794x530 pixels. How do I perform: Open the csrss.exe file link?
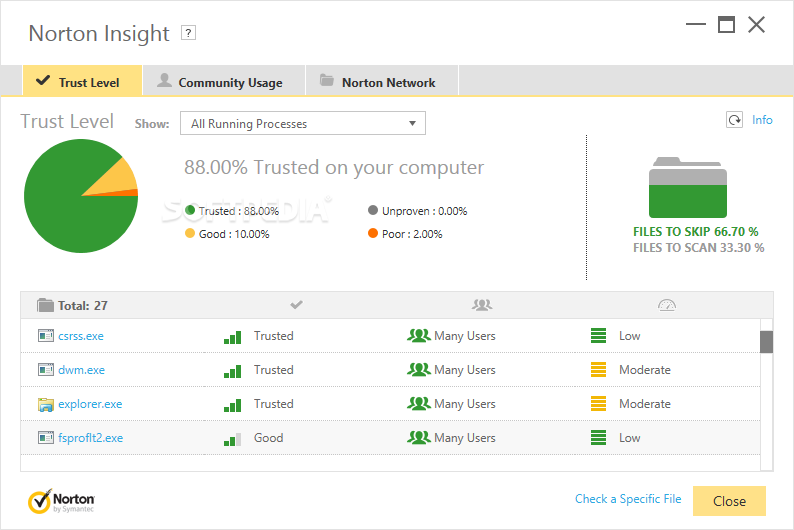click(x=81, y=336)
